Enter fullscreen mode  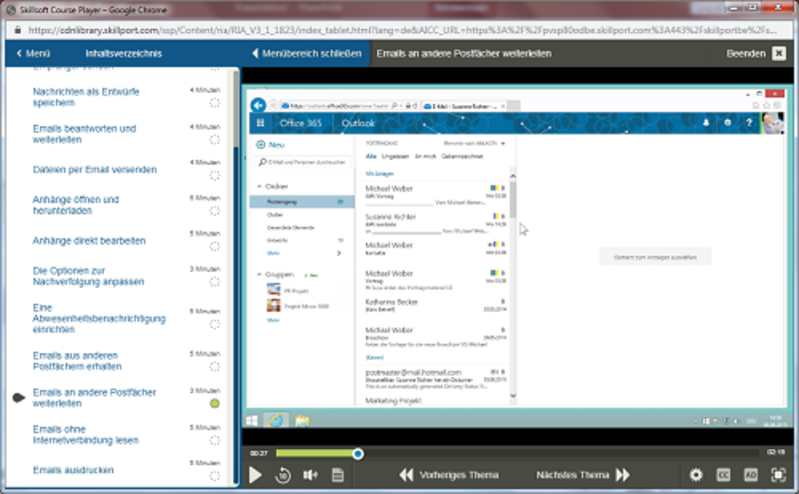[x=778, y=475]
